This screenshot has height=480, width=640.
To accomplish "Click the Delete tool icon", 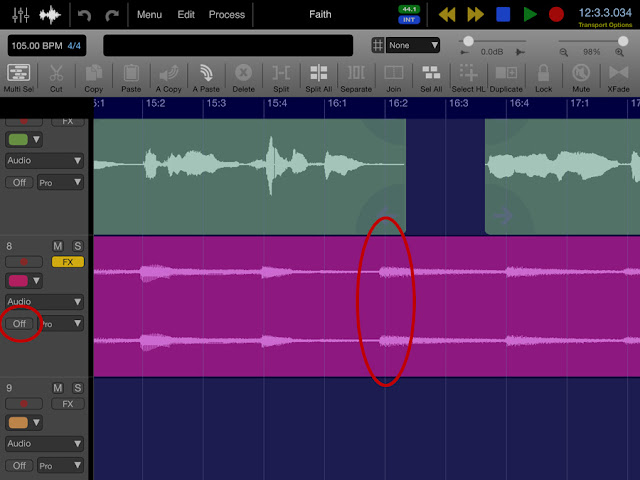I will coord(244,78).
